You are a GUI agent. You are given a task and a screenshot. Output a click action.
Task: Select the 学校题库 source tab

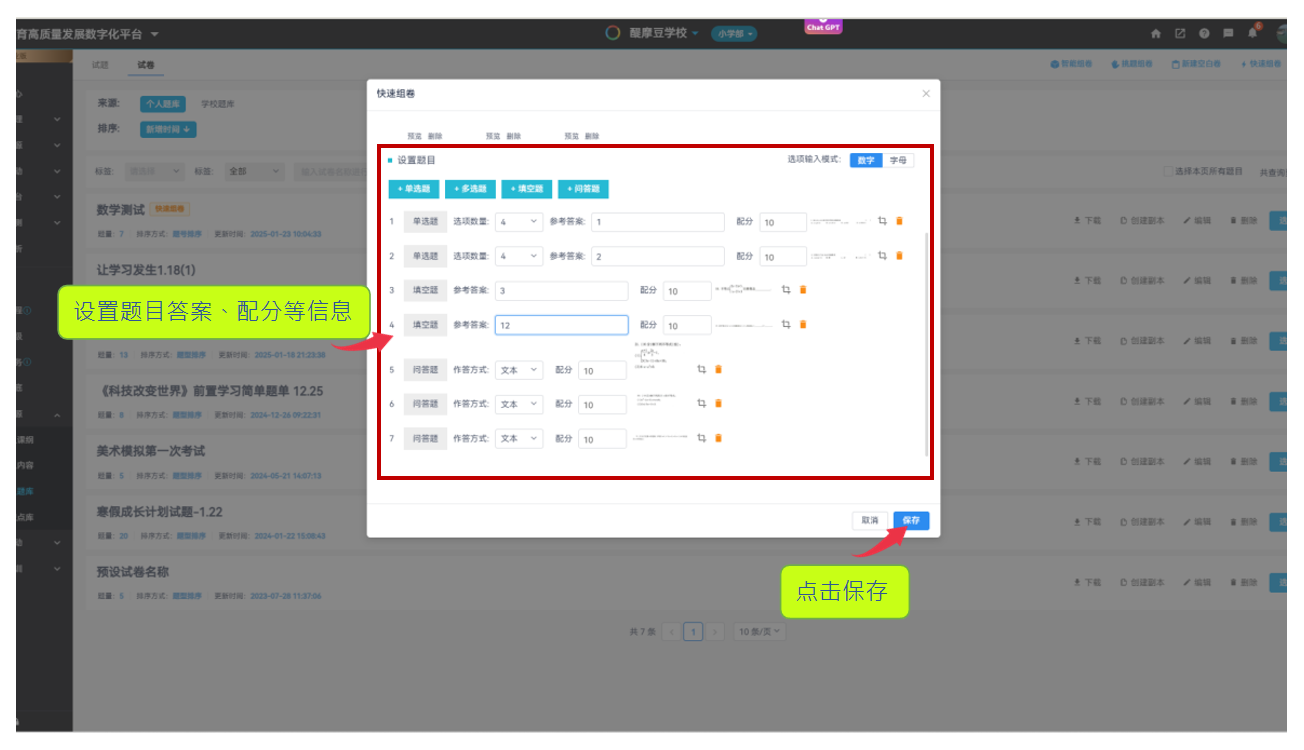(x=217, y=103)
